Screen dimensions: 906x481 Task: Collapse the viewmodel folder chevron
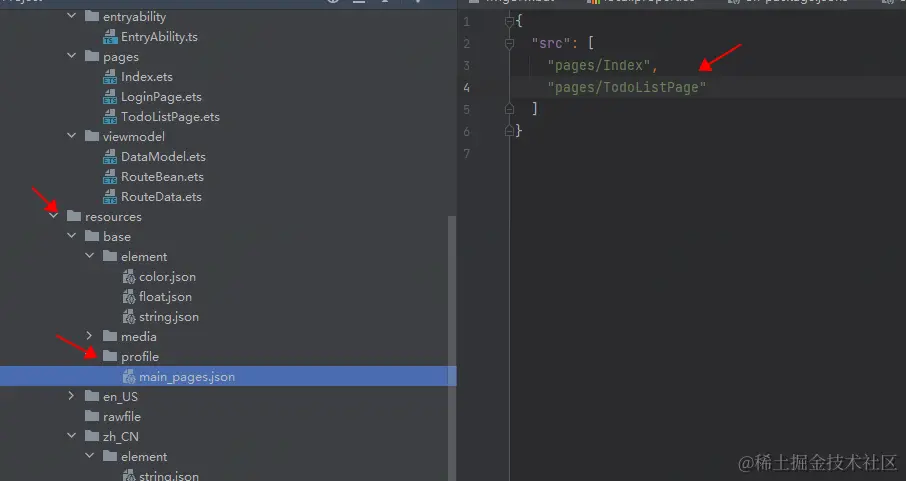72,136
